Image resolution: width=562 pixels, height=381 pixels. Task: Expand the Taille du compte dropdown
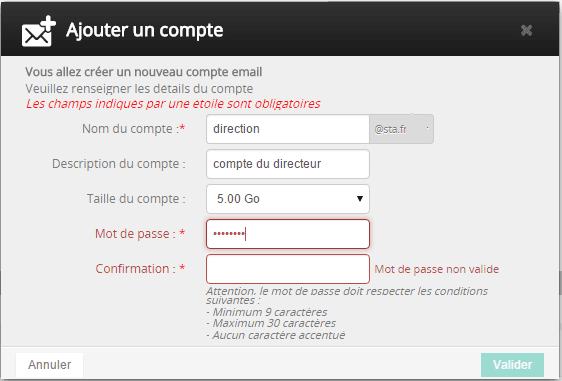tap(288, 199)
